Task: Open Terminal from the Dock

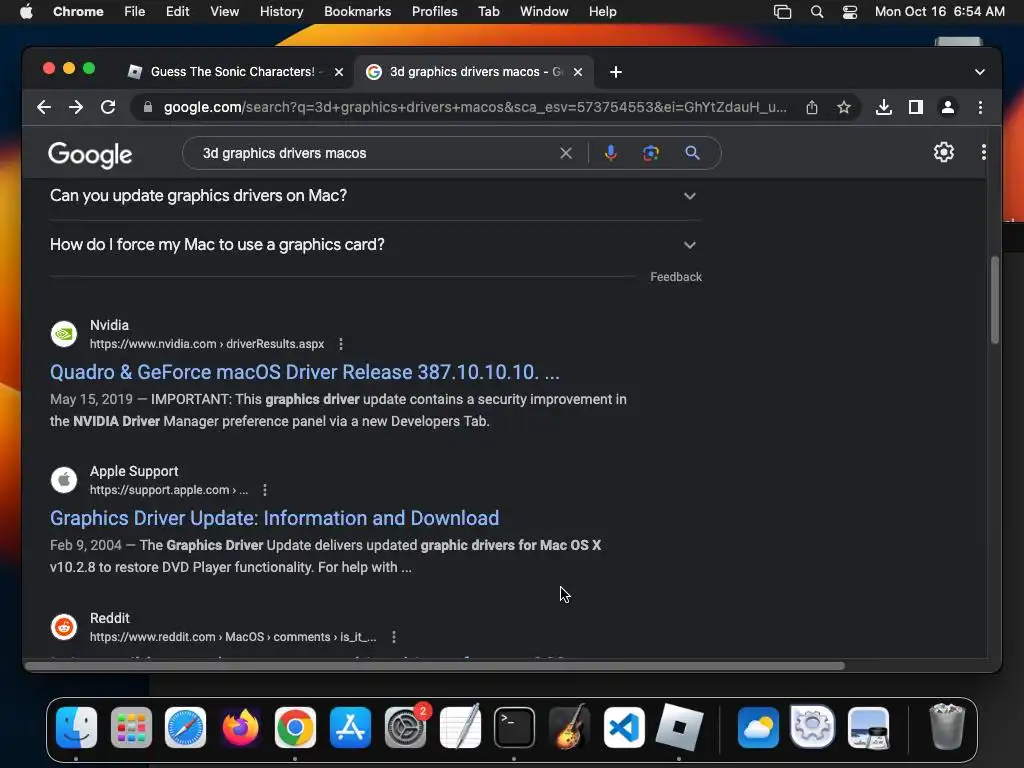Action: tap(514, 727)
